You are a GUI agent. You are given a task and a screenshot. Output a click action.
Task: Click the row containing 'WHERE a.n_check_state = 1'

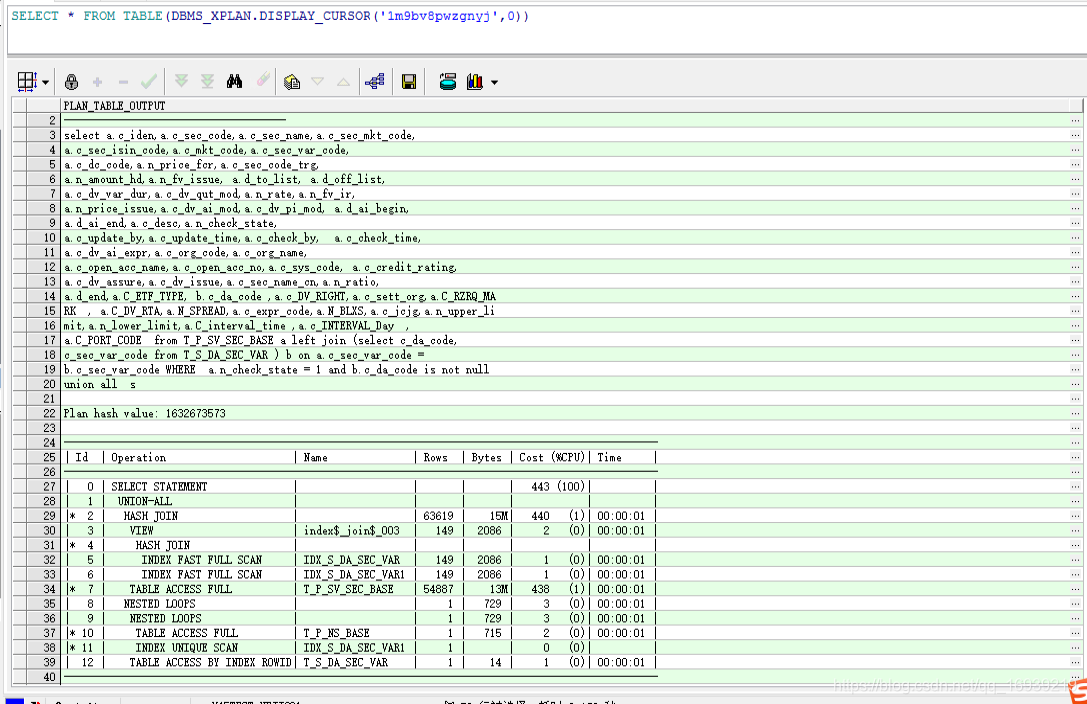tap(565, 369)
